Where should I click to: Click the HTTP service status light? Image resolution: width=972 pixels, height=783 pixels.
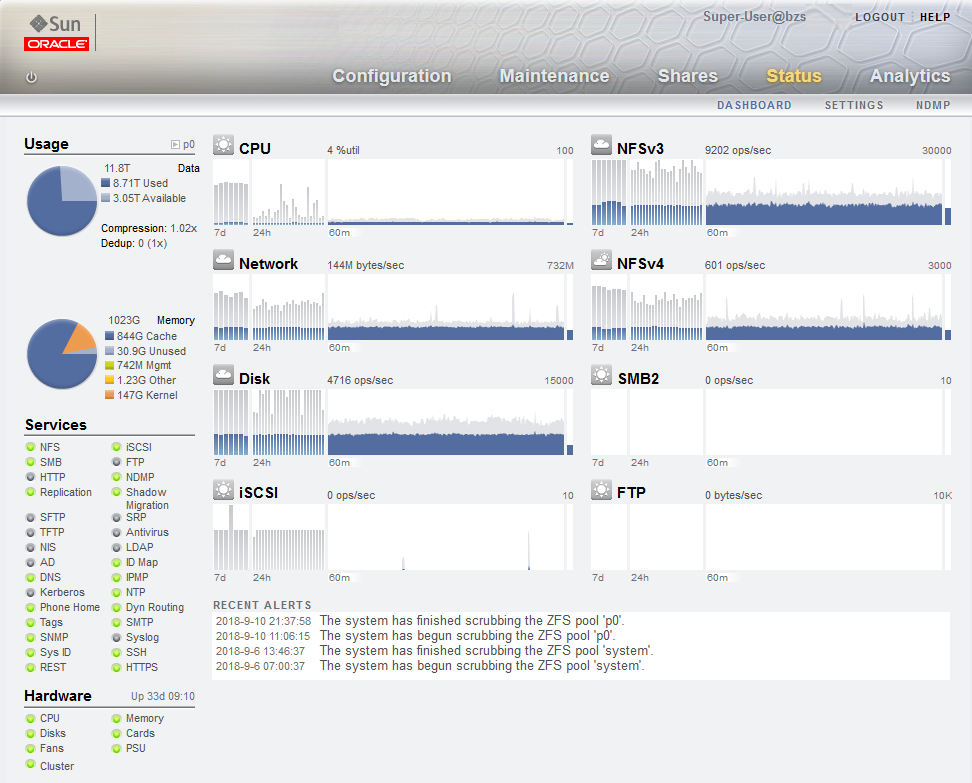[x=30, y=477]
